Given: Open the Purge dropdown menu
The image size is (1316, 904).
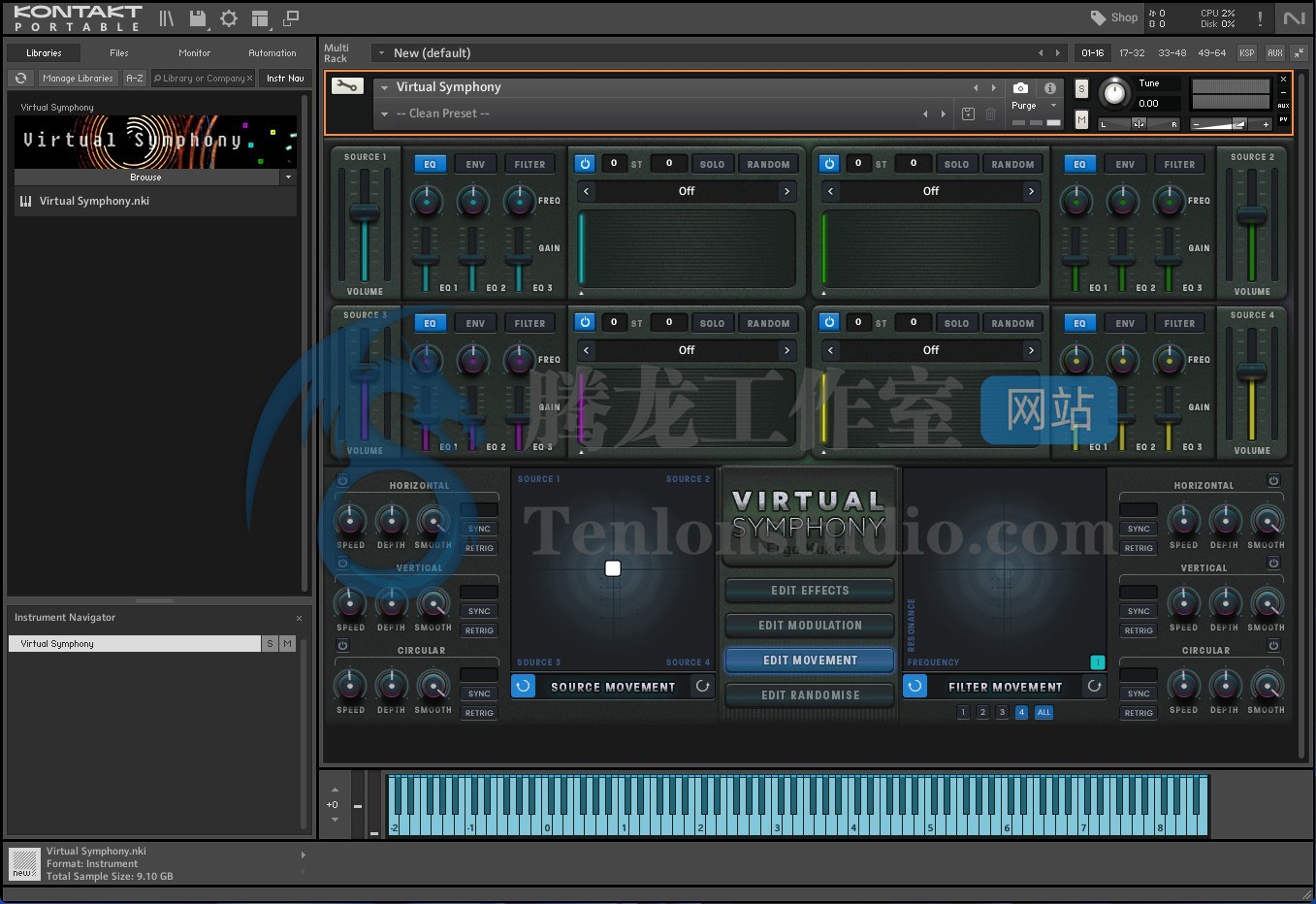Looking at the screenshot, I should click(1053, 105).
